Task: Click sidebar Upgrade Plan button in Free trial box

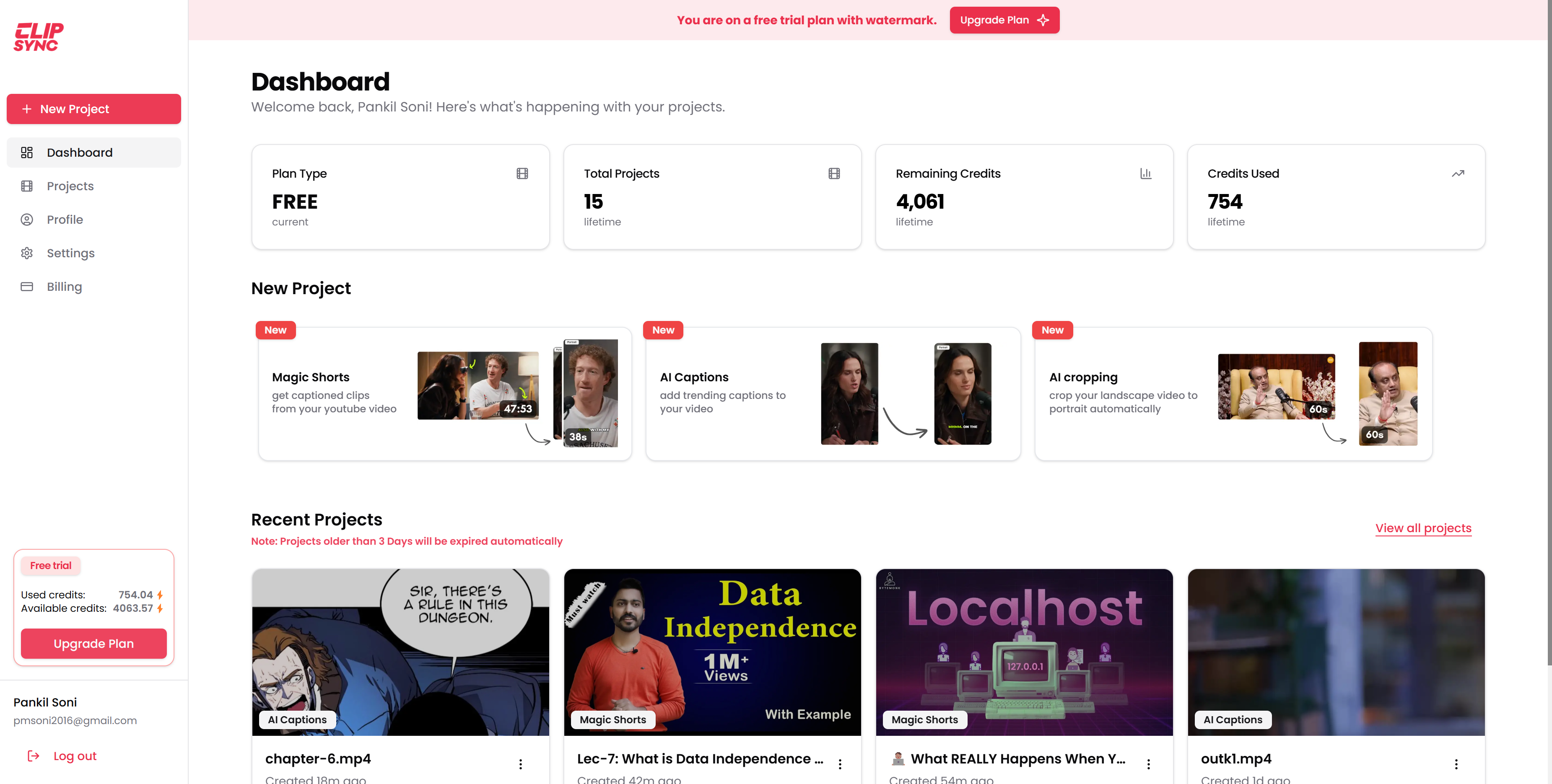Action: tap(93, 643)
